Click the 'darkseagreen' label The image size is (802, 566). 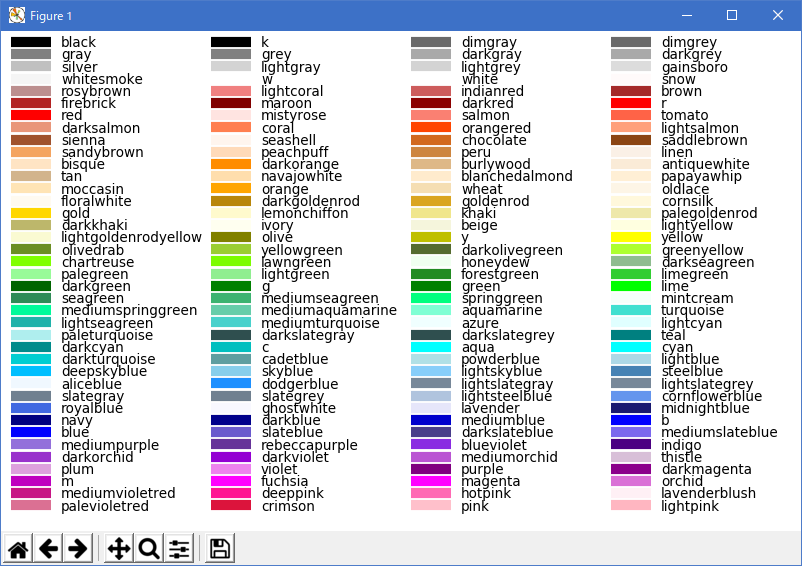[708, 262]
